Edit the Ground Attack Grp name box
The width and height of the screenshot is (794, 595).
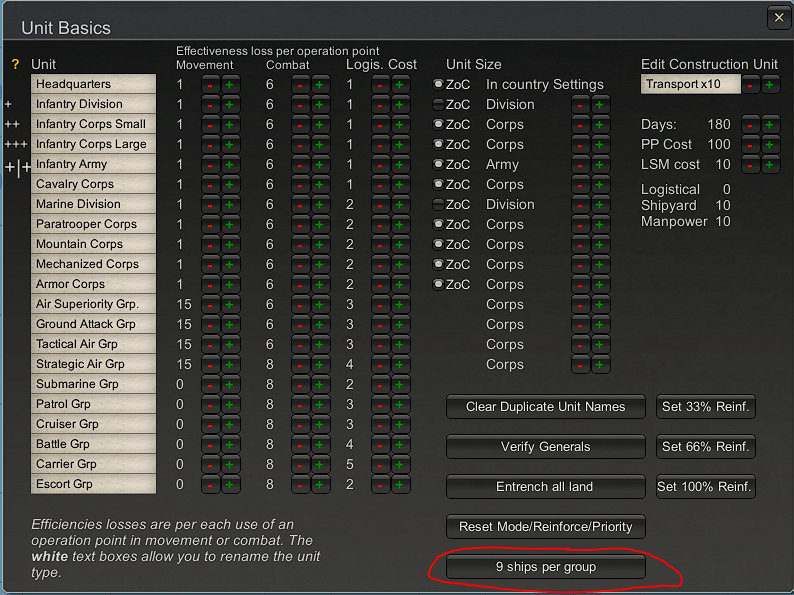click(93, 324)
